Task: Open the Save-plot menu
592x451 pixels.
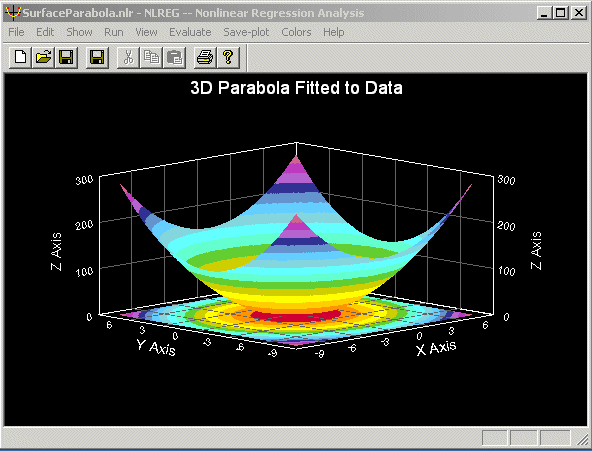Action: (246, 32)
